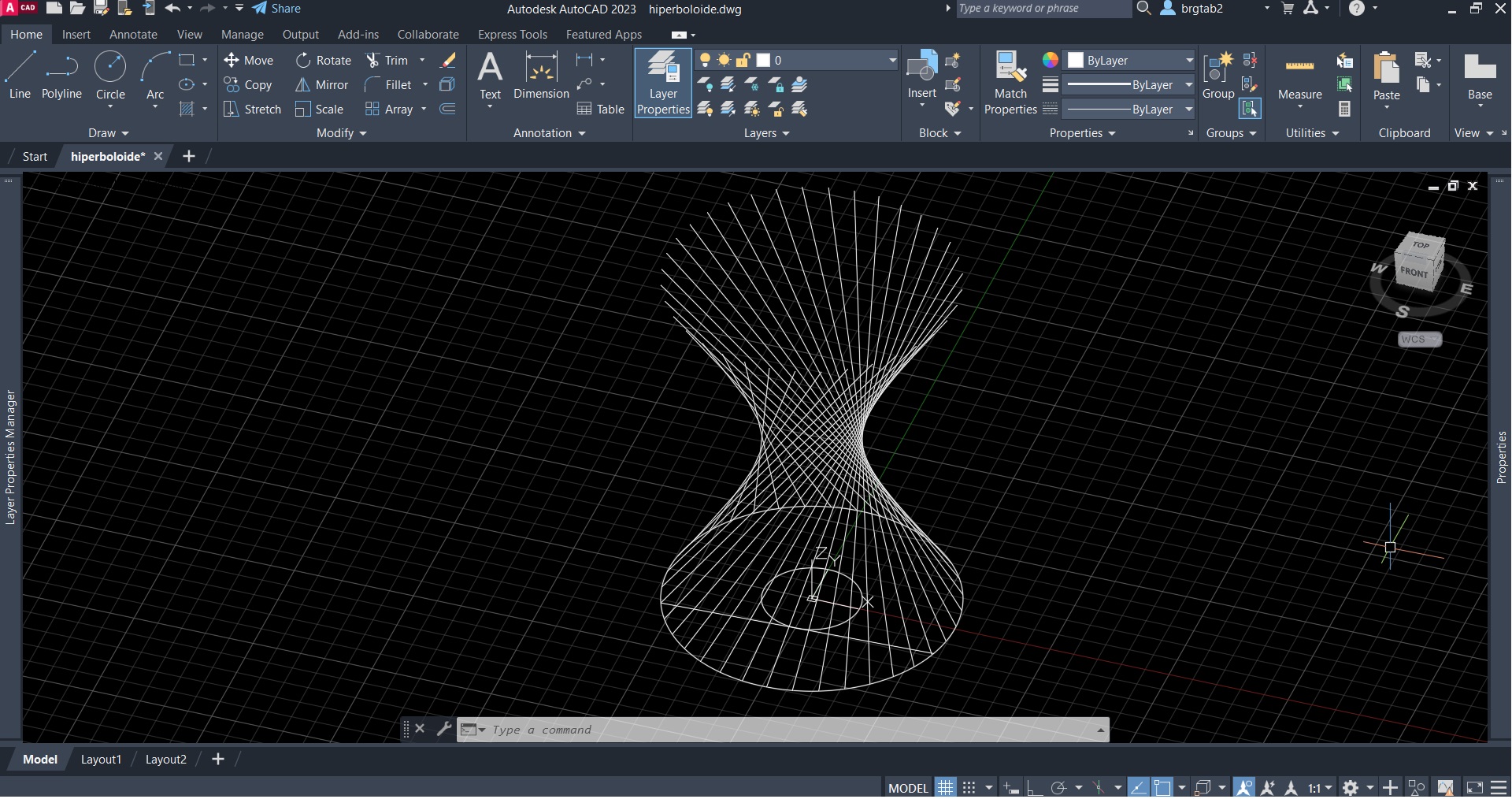Expand the Annotation panel

click(550, 133)
